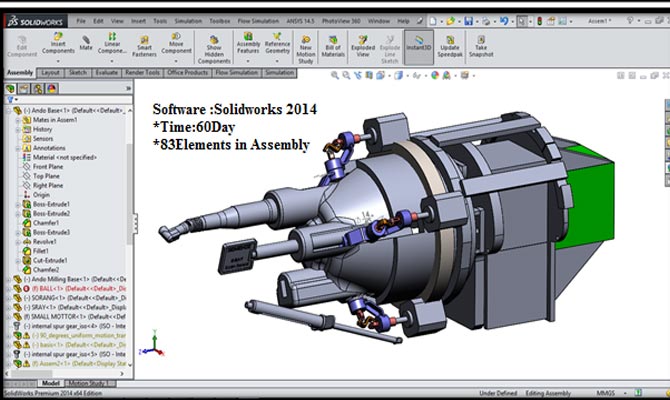Expand the Revolve1 feature
The image size is (670, 400).
(x=18, y=242)
